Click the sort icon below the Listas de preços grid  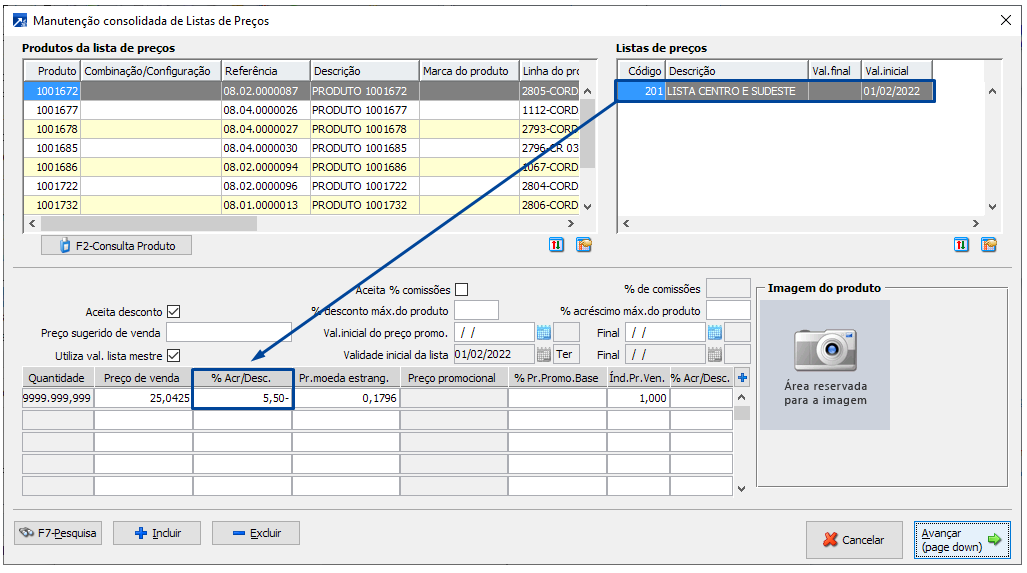[x=962, y=245]
